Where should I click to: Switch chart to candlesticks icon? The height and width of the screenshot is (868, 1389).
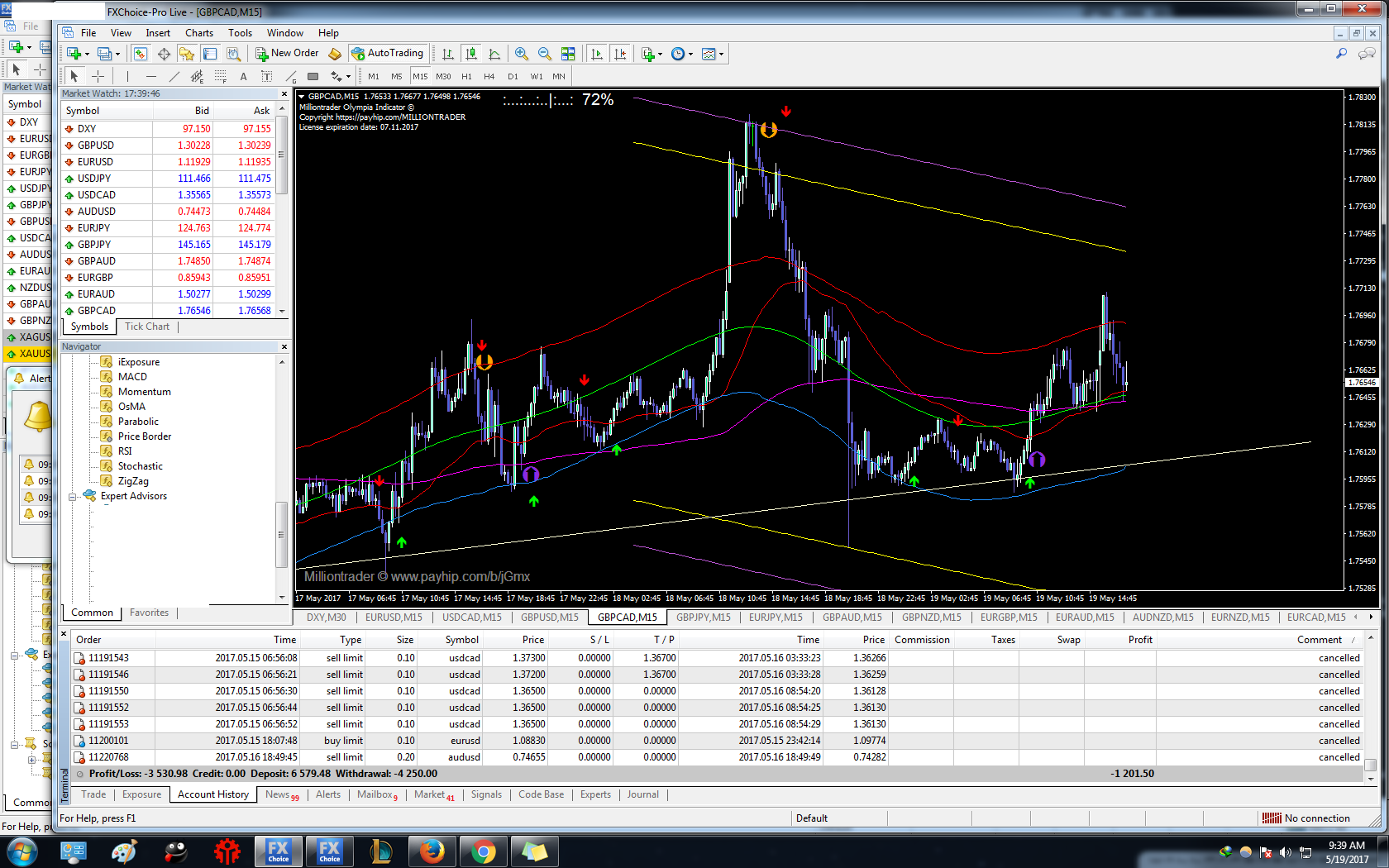point(471,54)
